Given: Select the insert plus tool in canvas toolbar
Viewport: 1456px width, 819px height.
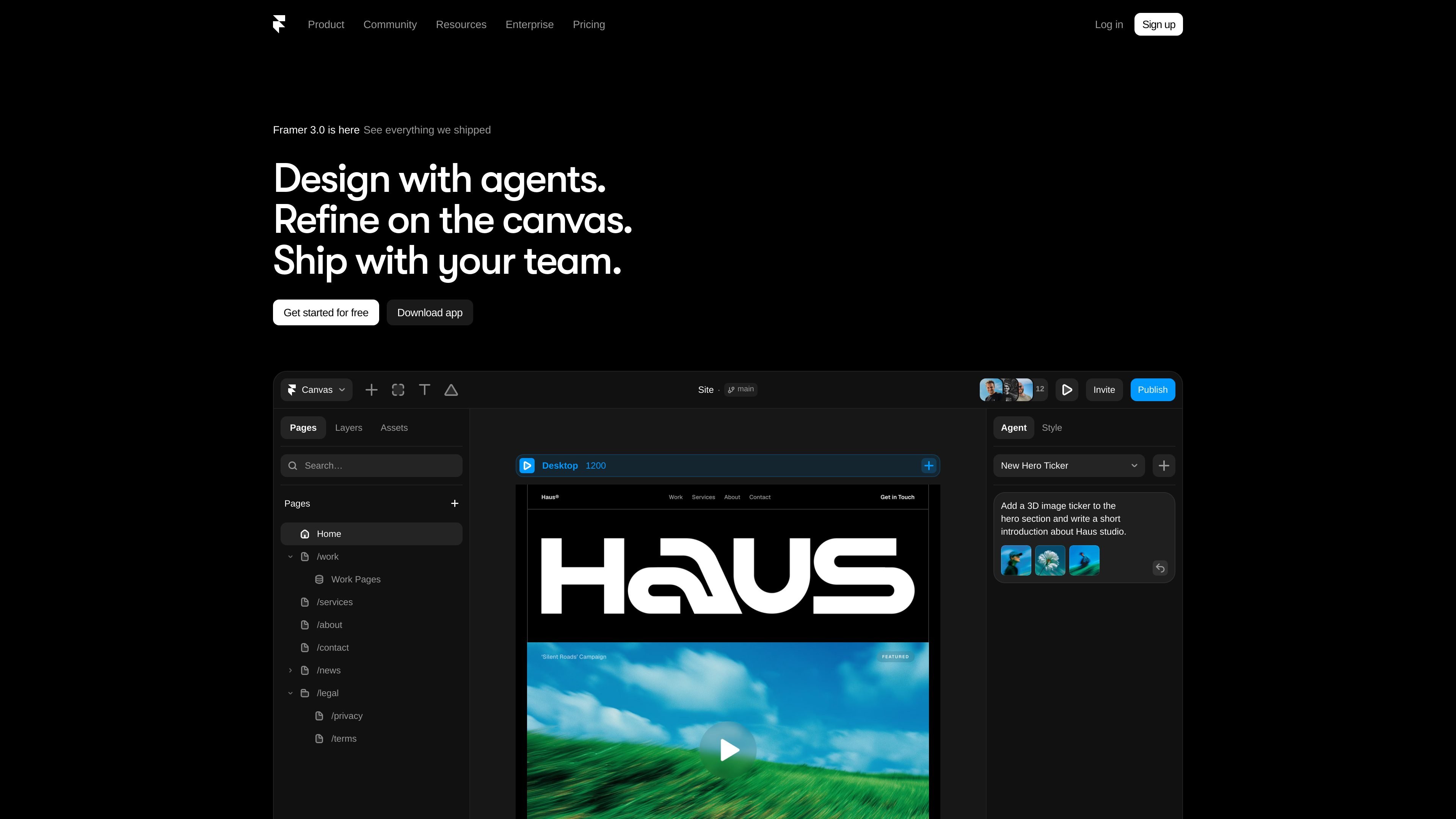Looking at the screenshot, I should point(371,390).
